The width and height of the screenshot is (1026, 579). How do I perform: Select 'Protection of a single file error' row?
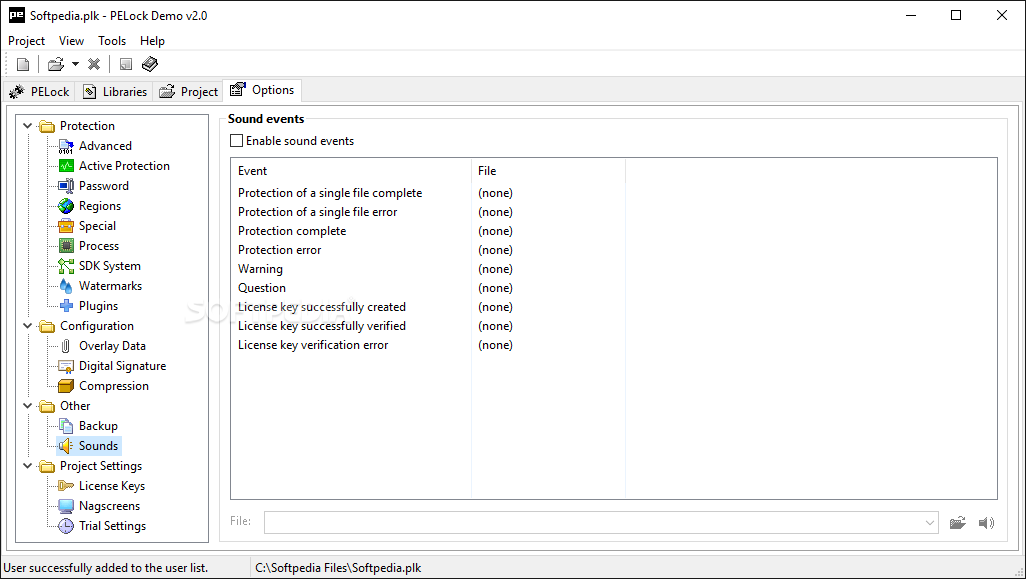point(317,212)
